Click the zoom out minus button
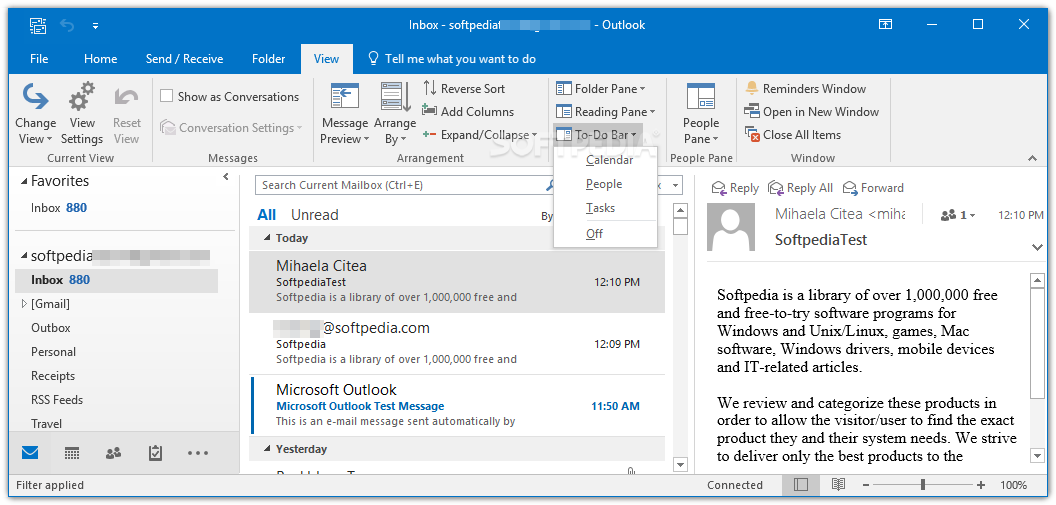1056x505 pixels. [x=865, y=485]
